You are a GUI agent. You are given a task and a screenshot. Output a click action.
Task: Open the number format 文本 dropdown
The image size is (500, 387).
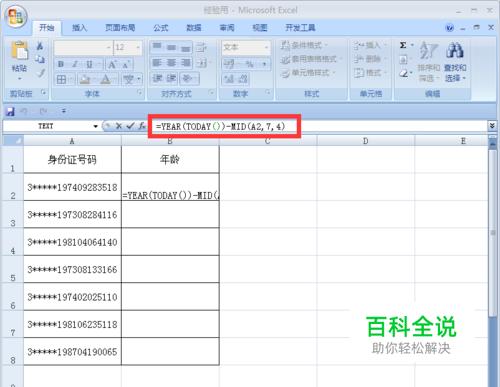(266, 48)
